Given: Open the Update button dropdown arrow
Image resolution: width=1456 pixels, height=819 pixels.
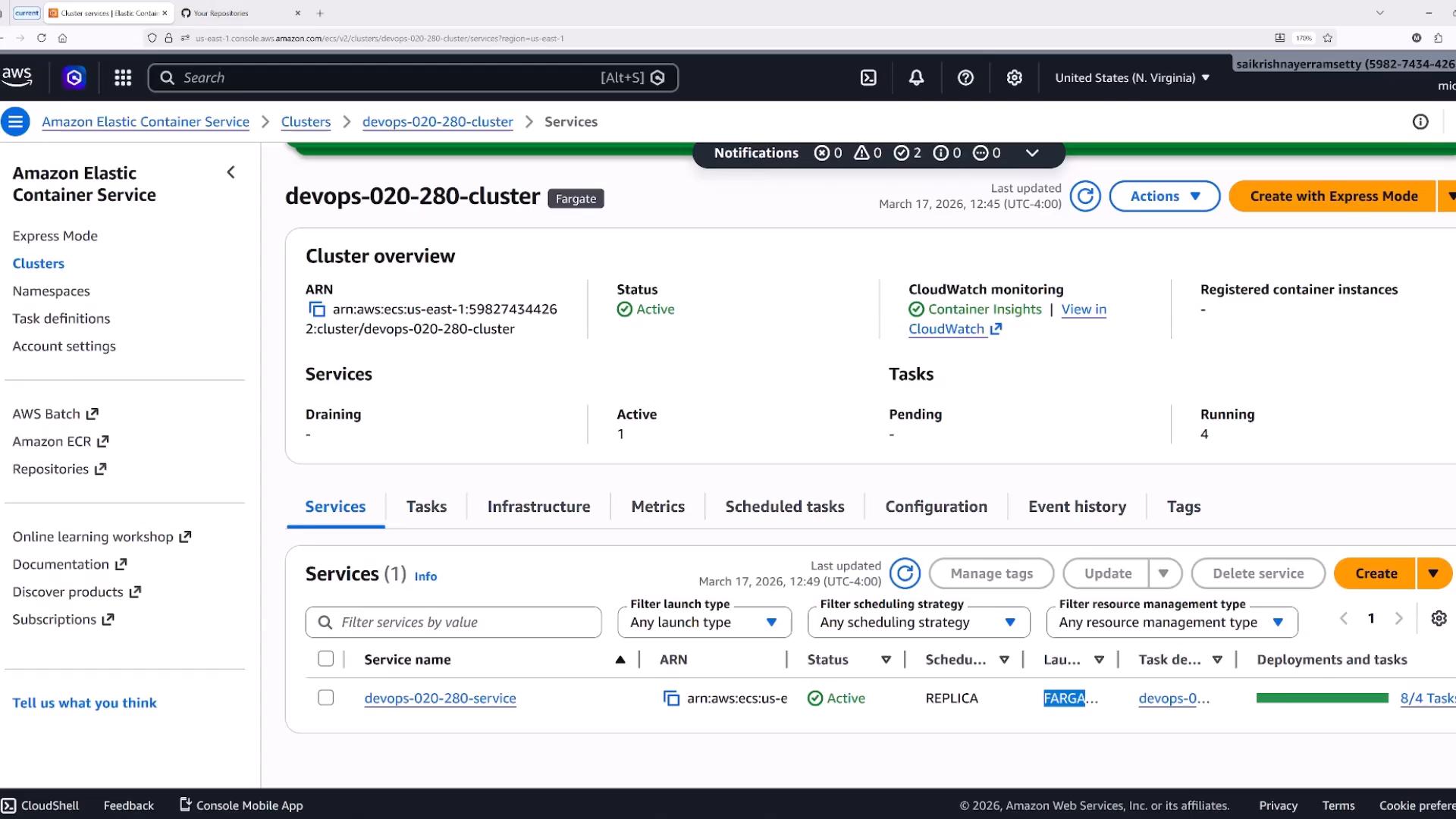Looking at the screenshot, I should [x=1164, y=573].
